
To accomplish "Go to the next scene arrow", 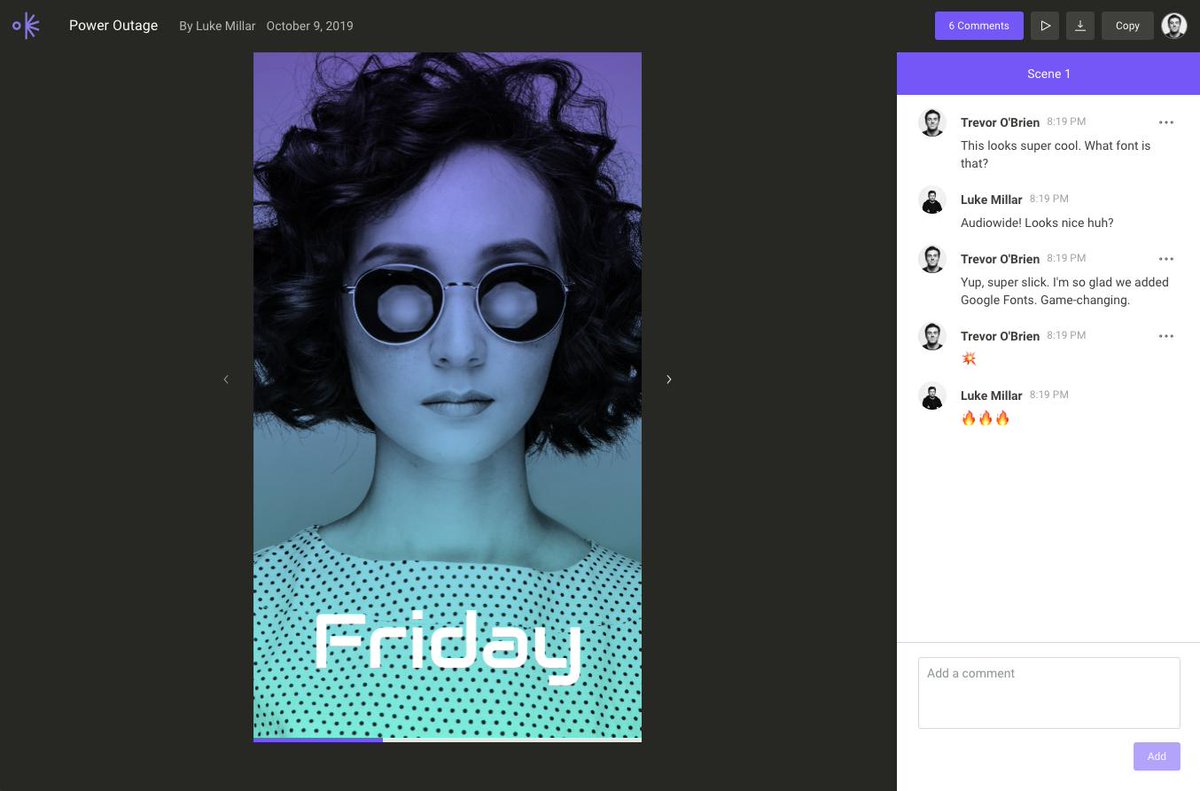I will click(x=669, y=379).
